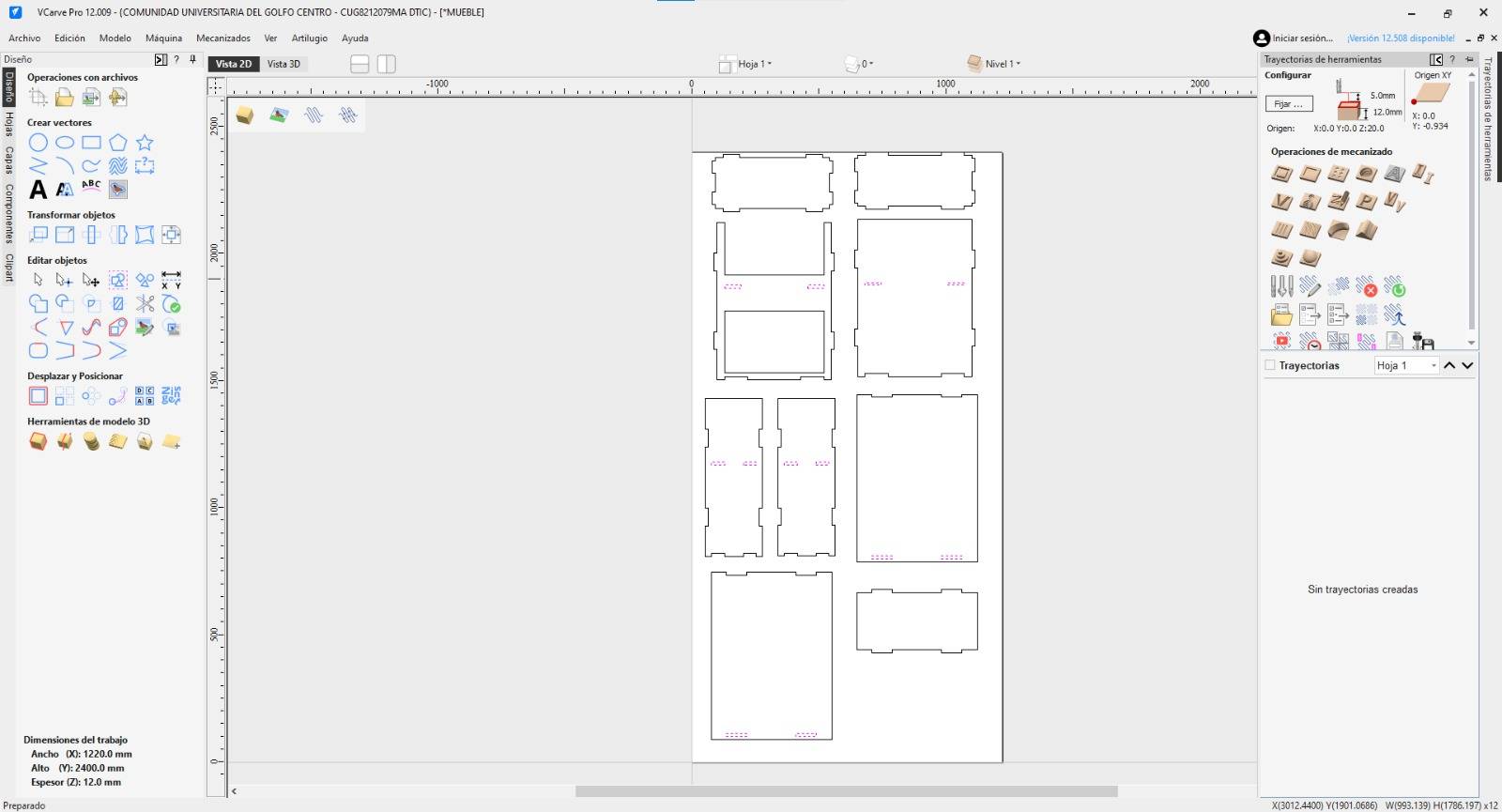This screenshot has width=1502, height=812.
Task: Toggle horizontal split view layout
Action: point(360,64)
